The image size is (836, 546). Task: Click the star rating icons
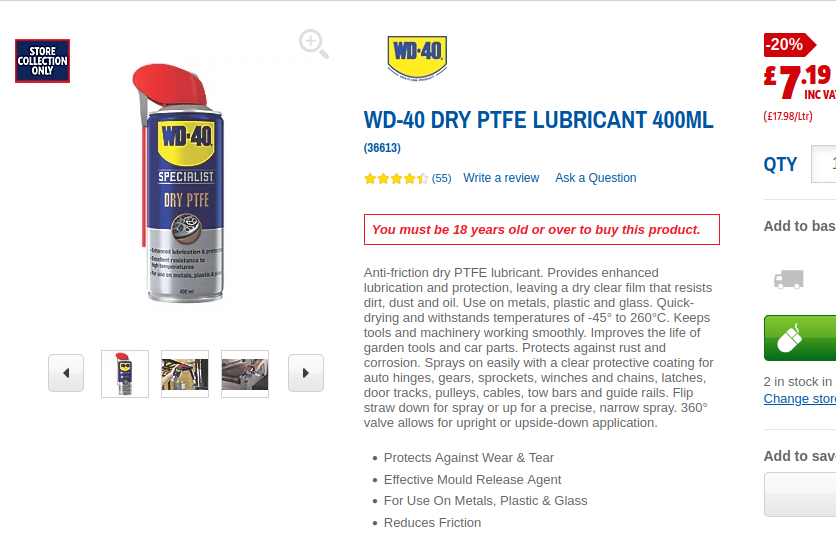[396, 178]
